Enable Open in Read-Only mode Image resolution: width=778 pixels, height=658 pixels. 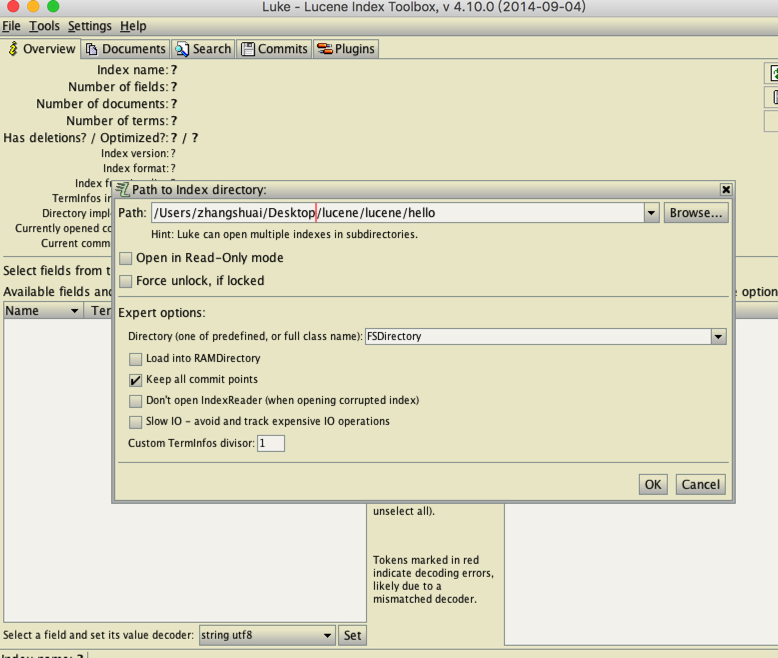coord(126,258)
